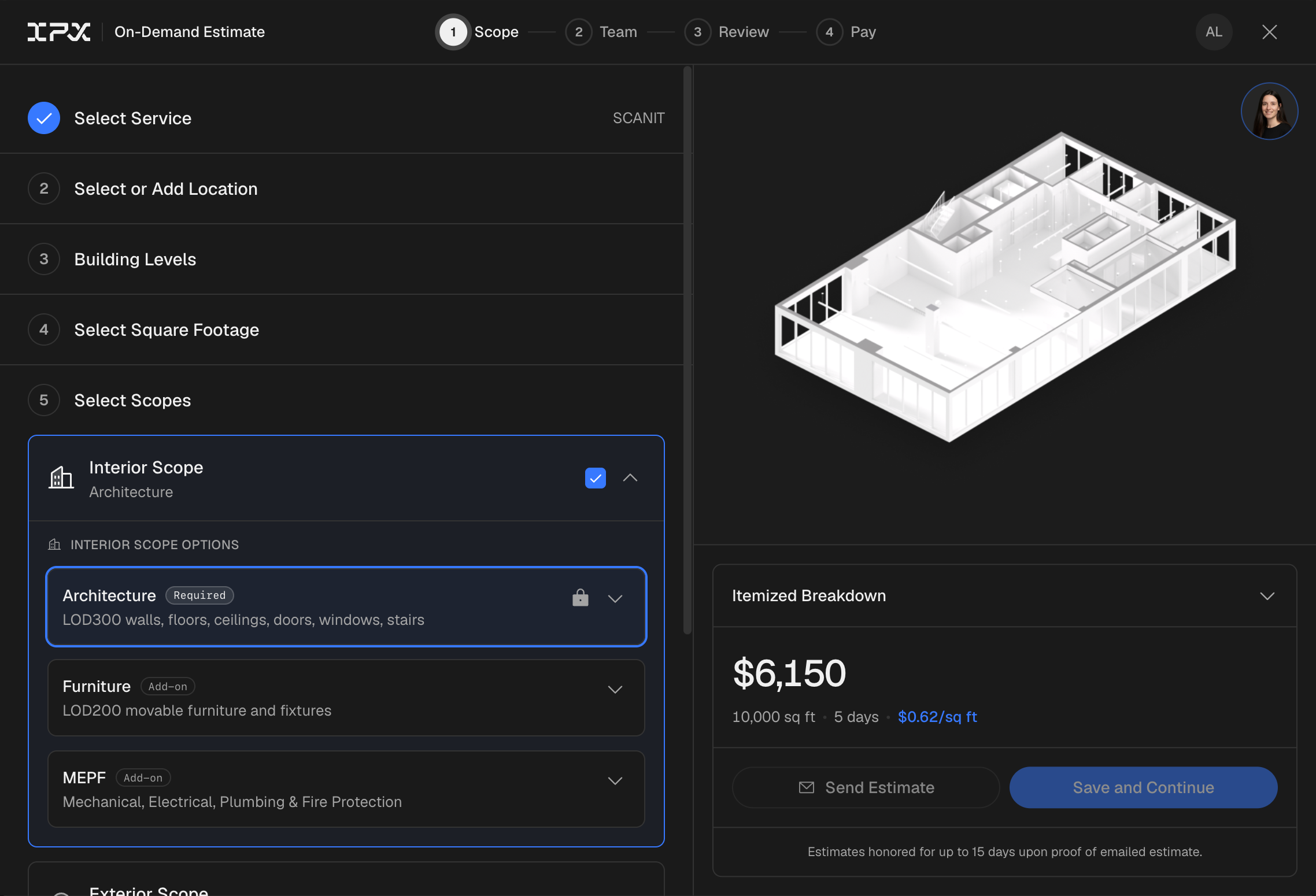Click the blue checkmark beside Select Service

(x=44, y=118)
